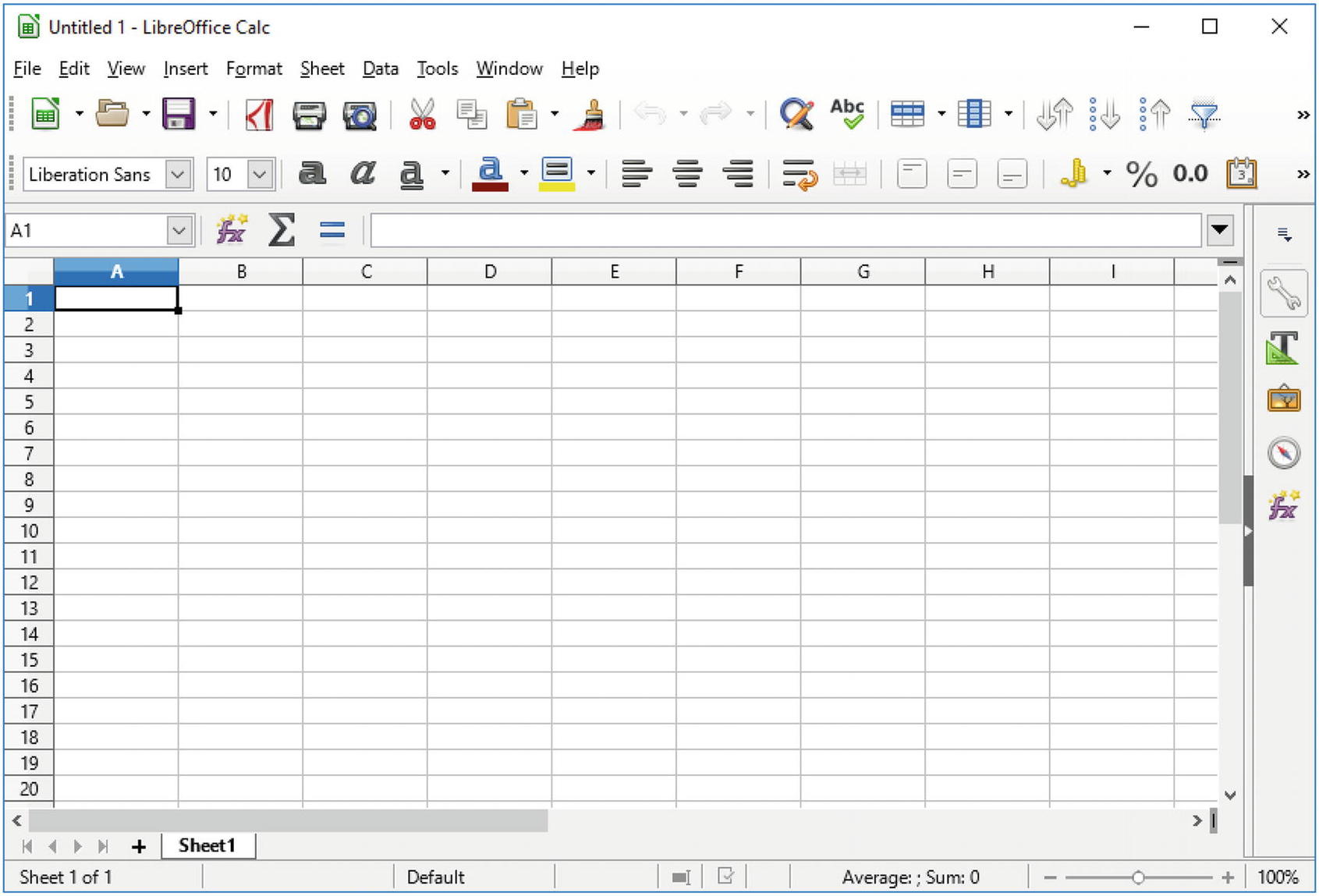Toggle Align Right
Screen dimensions: 1319x896
tap(738, 173)
